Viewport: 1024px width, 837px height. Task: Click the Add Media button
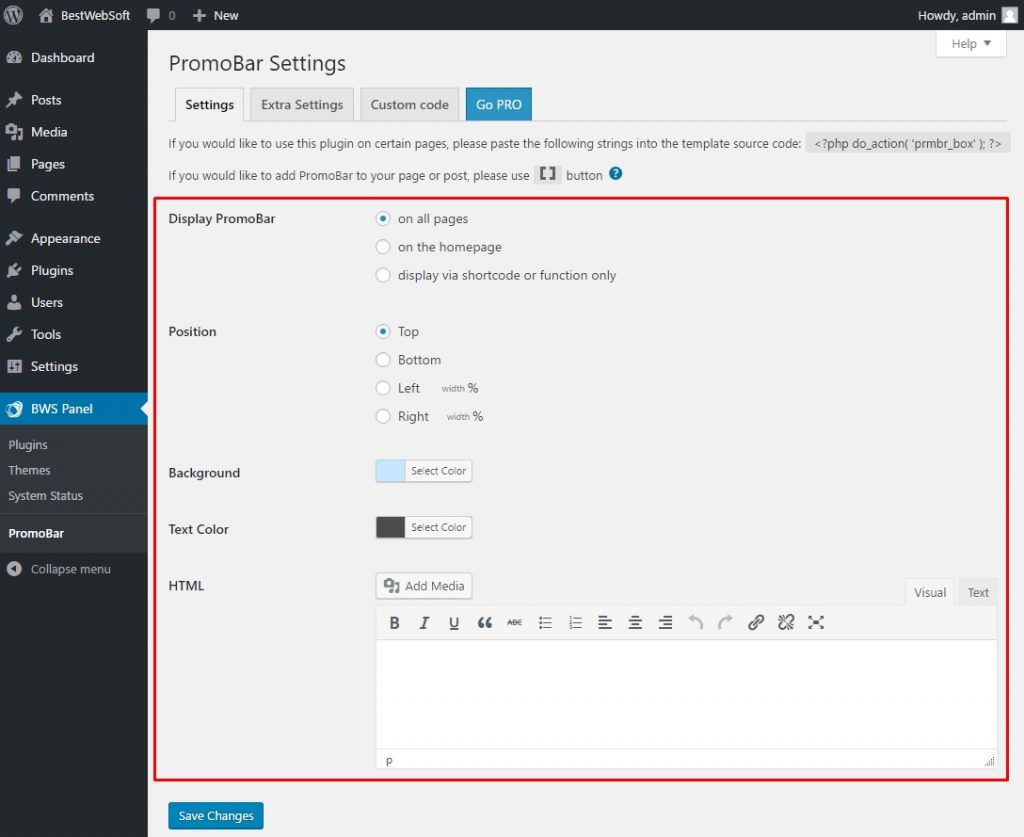click(x=423, y=585)
